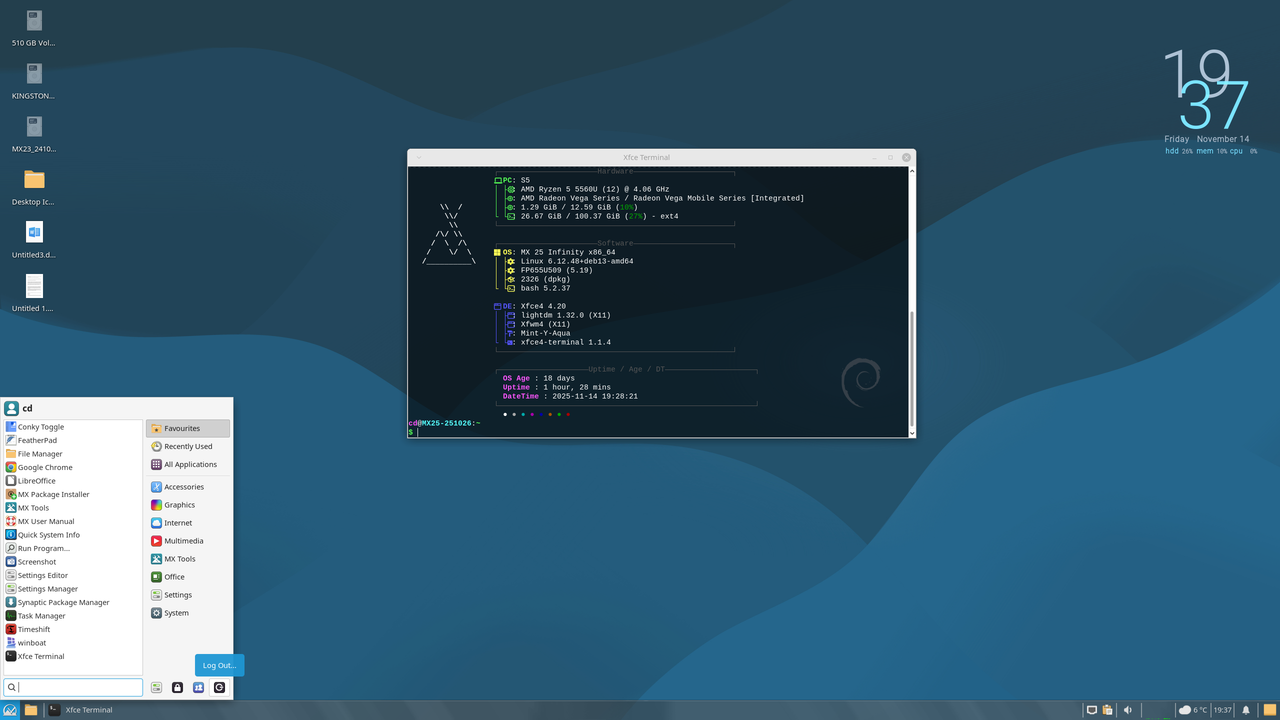This screenshot has width=1280, height=720.
Task: Launch Conky Toggle from Favourites
Action: (x=73, y=427)
